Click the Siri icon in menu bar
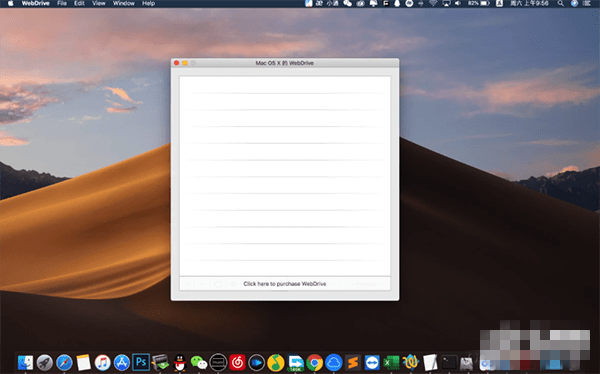The image size is (600, 374). 574,3
